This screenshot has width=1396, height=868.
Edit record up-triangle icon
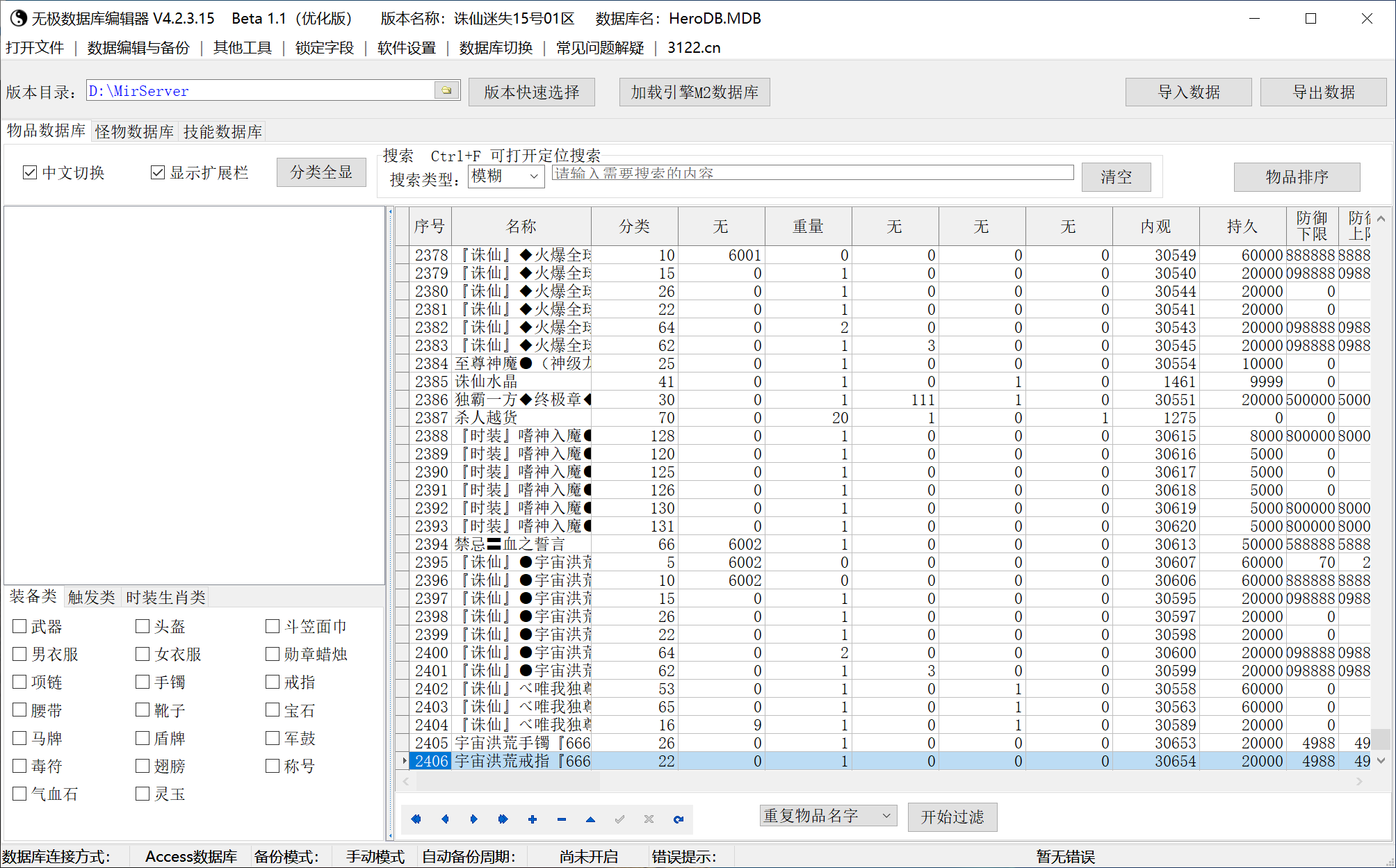(590, 819)
